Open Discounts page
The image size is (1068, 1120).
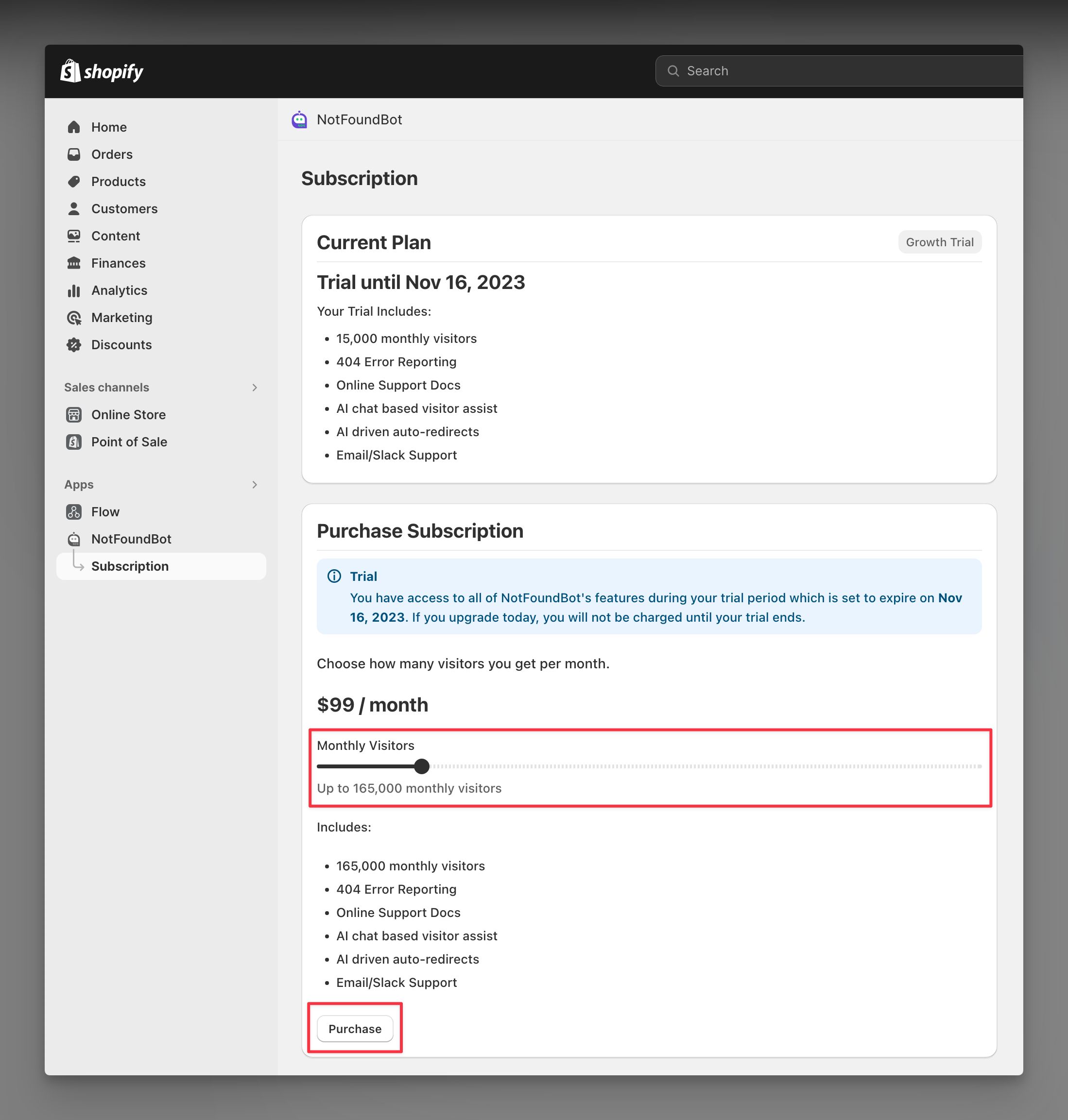(161, 345)
